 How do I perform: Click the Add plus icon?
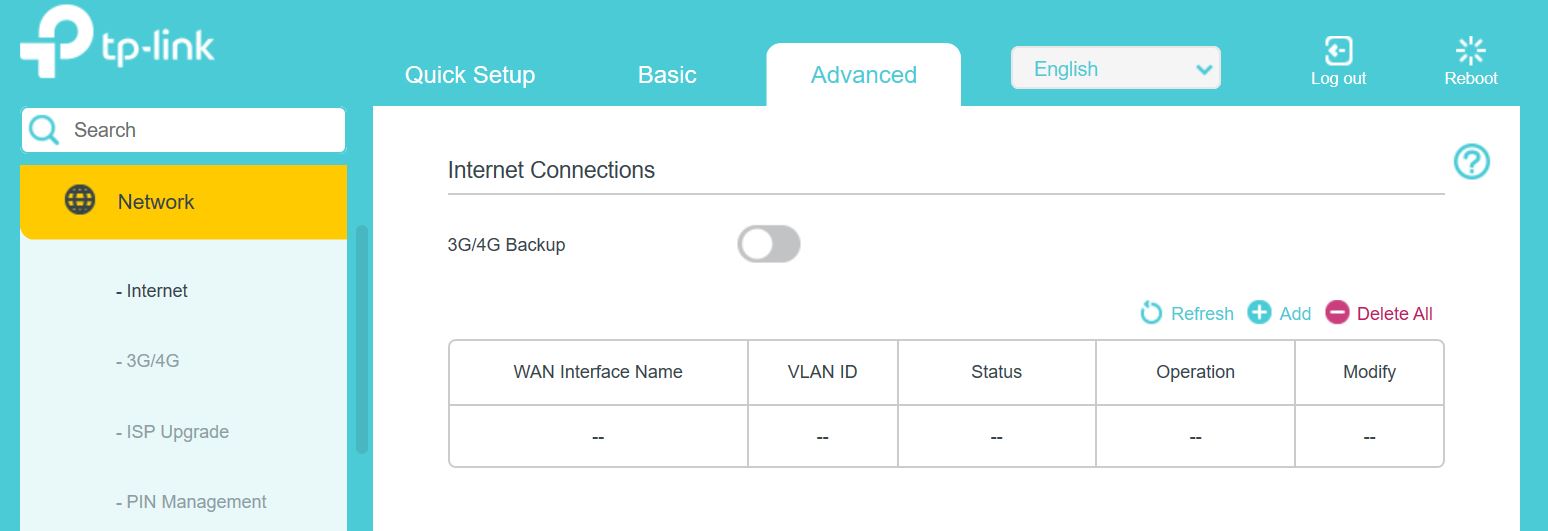(1259, 313)
